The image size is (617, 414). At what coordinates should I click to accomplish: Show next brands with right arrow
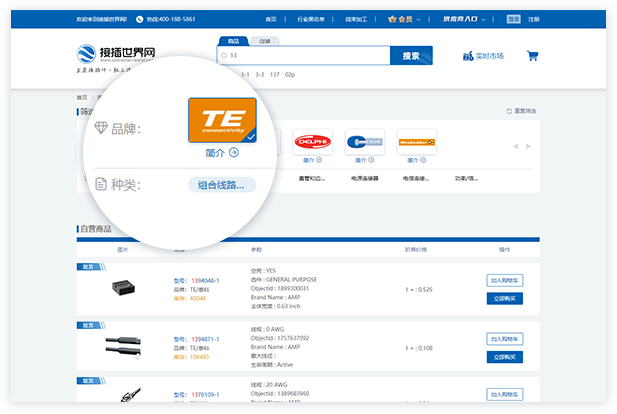[528, 146]
